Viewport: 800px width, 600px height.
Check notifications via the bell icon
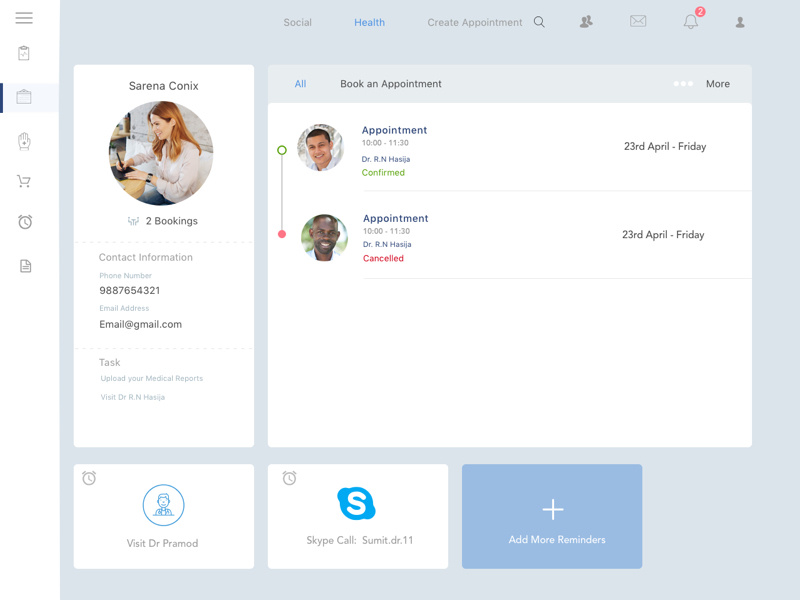pos(690,22)
